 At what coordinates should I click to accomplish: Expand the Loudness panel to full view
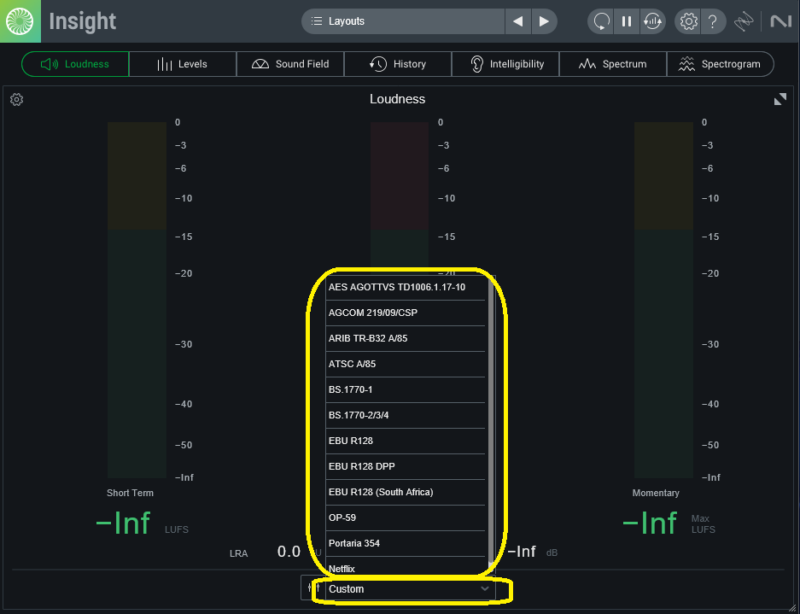point(780,99)
